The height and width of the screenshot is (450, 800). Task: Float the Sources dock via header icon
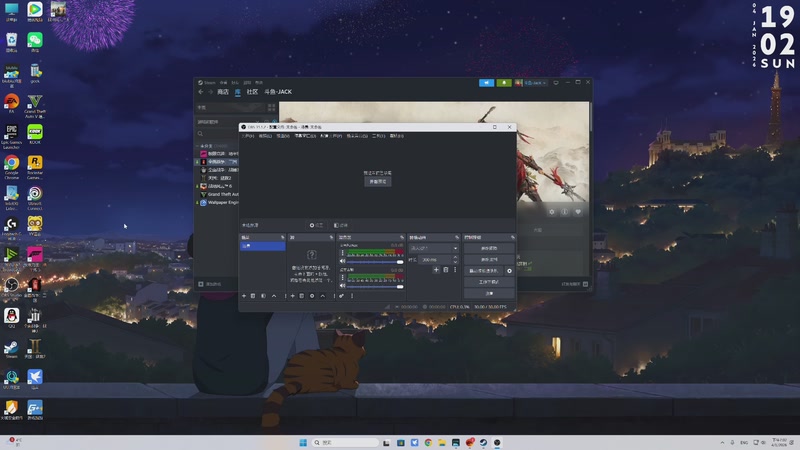332,237
